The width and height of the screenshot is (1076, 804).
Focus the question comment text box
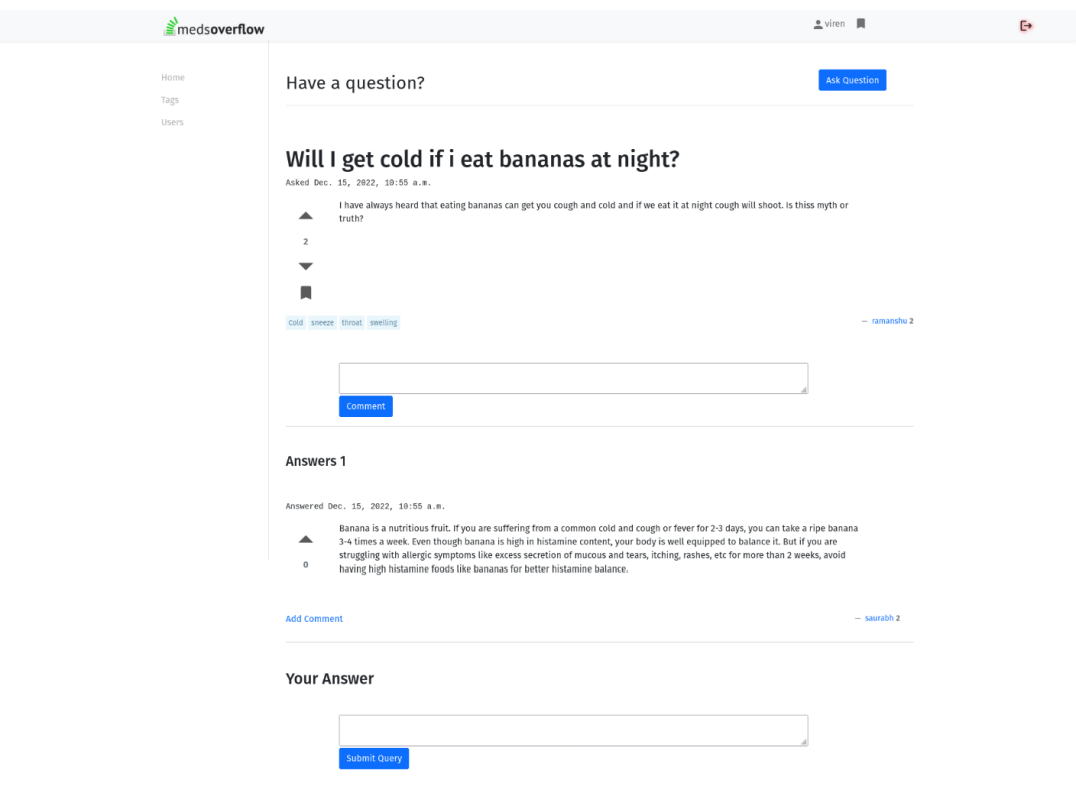pos(573,378)
